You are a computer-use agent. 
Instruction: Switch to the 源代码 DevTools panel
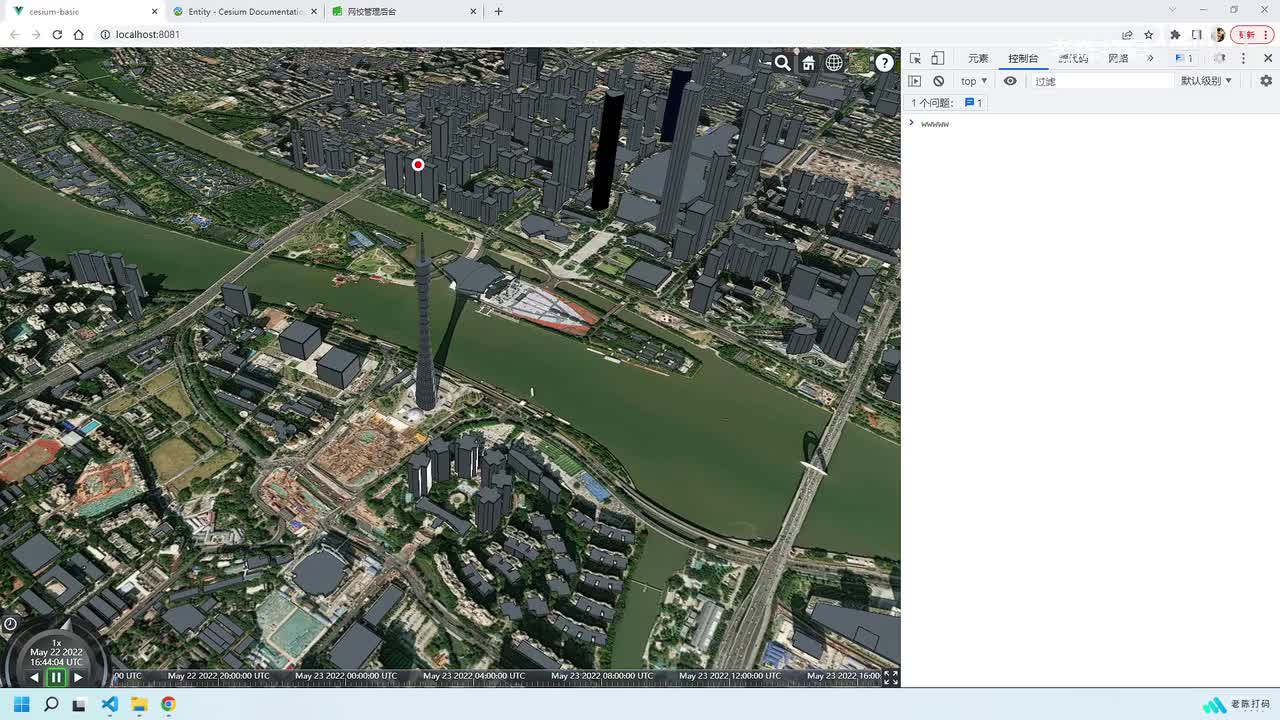coord(1073,58)
